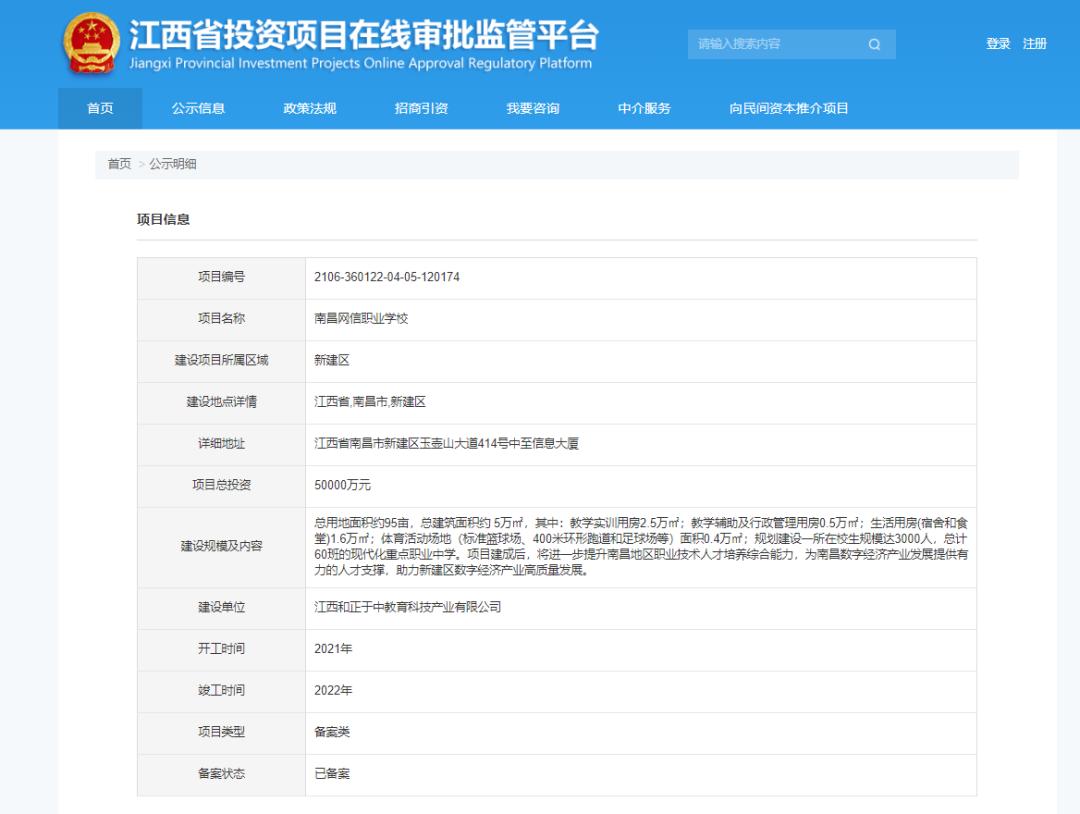Click the 公示明细 breadcrumb item
The width and height of the screenshot is (1080, 814).
[x=173, y=164]
